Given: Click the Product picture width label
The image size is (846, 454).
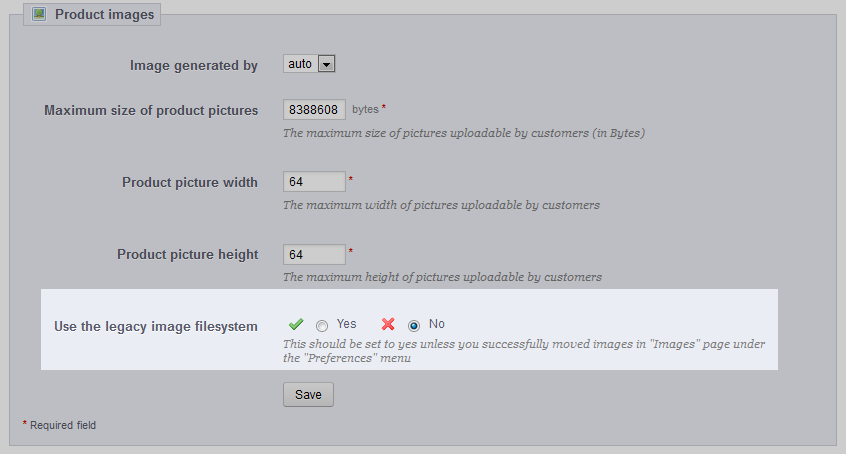Looking at the screenshot, I should click(190, 182).
